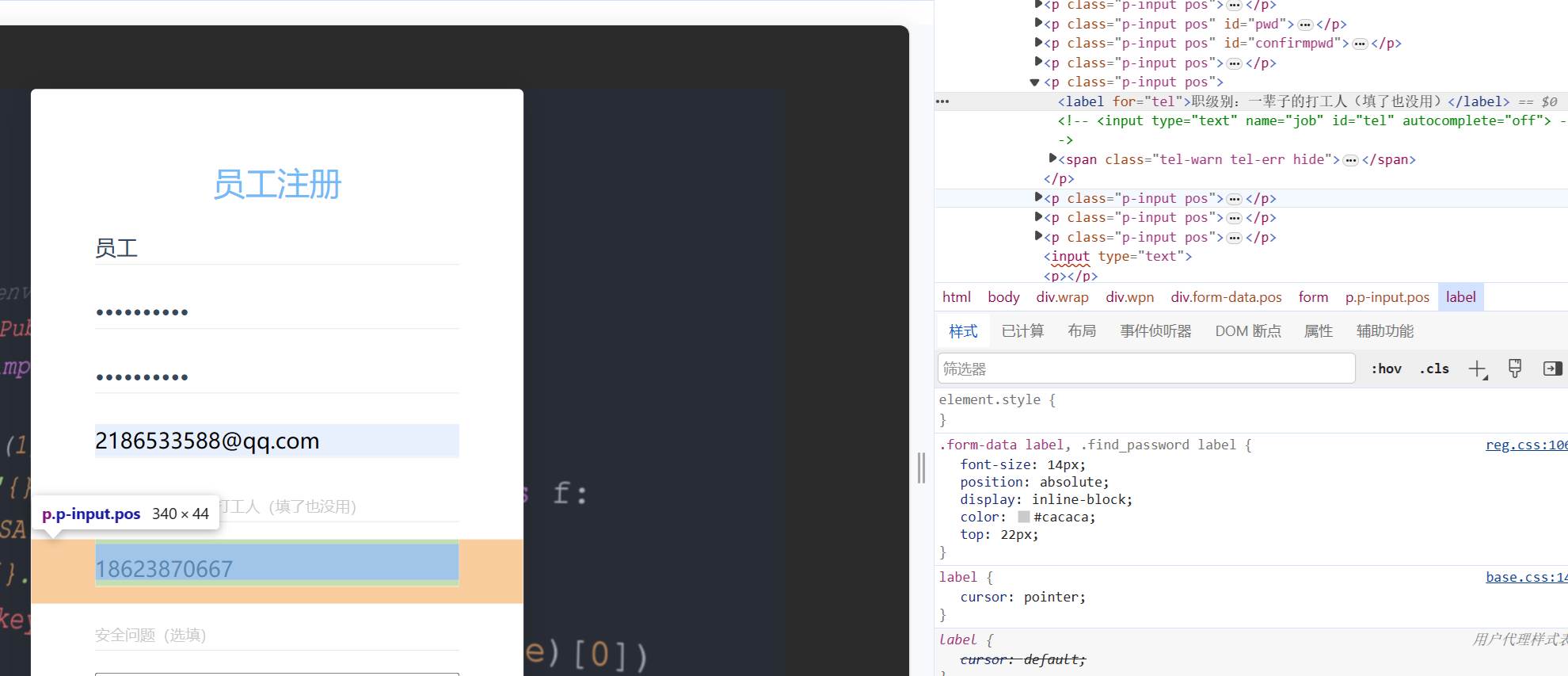Select div.form-data.pos breadcrumb
The height and width of the screenshot is (676, 1568).
coord(1226,297)
